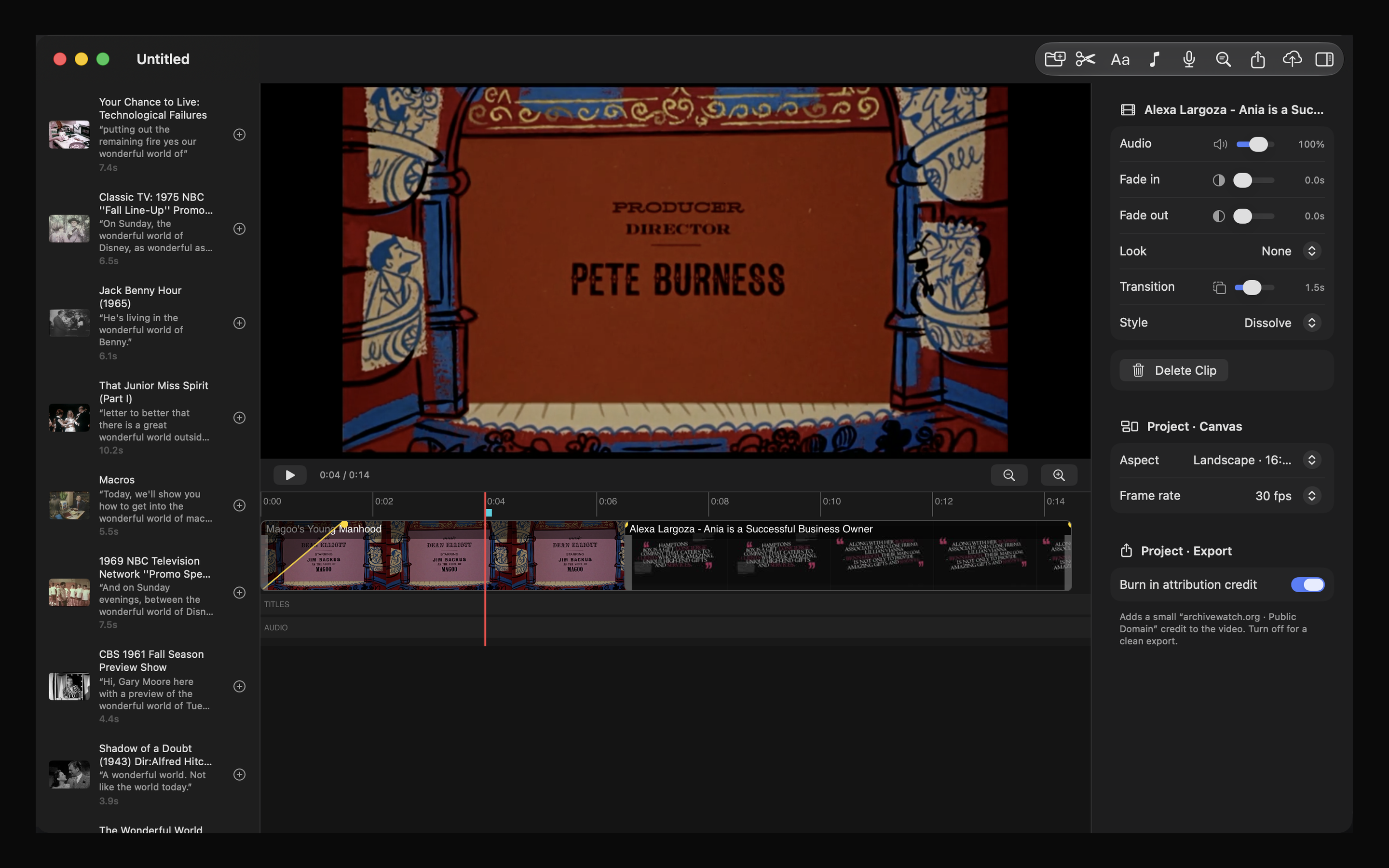
Task: Select the Jack Benny Hour thumbnail
Action: 69,323
